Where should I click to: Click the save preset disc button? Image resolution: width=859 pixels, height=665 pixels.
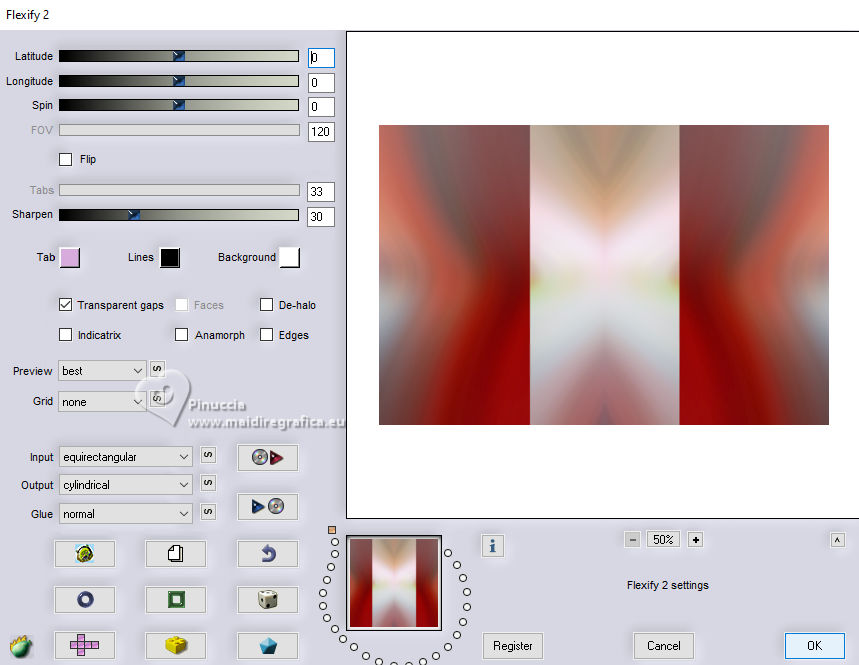(267, 506)
